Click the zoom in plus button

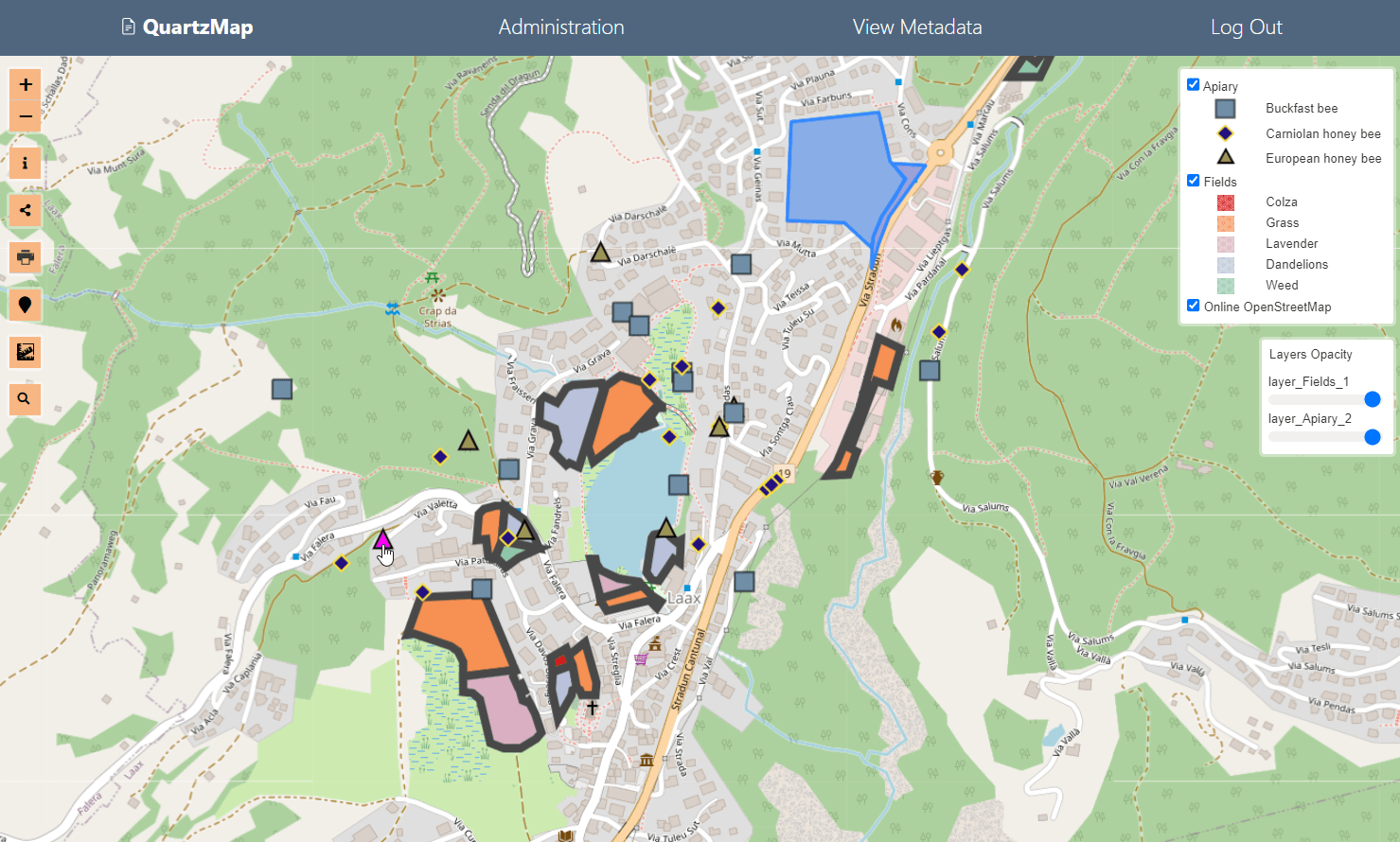(26, 84)
